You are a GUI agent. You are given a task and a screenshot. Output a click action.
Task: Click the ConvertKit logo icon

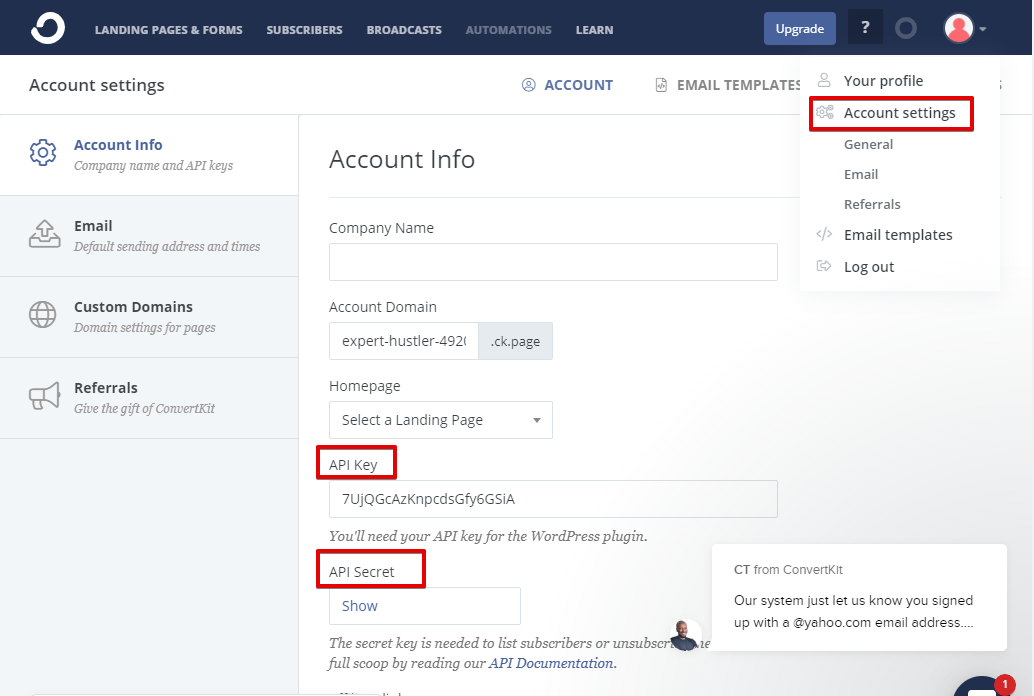(48, 28)
